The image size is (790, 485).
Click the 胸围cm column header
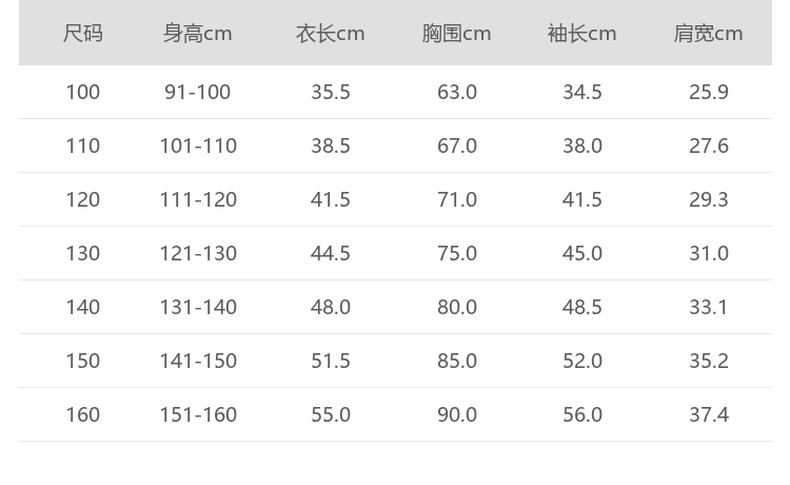point(457,34)
